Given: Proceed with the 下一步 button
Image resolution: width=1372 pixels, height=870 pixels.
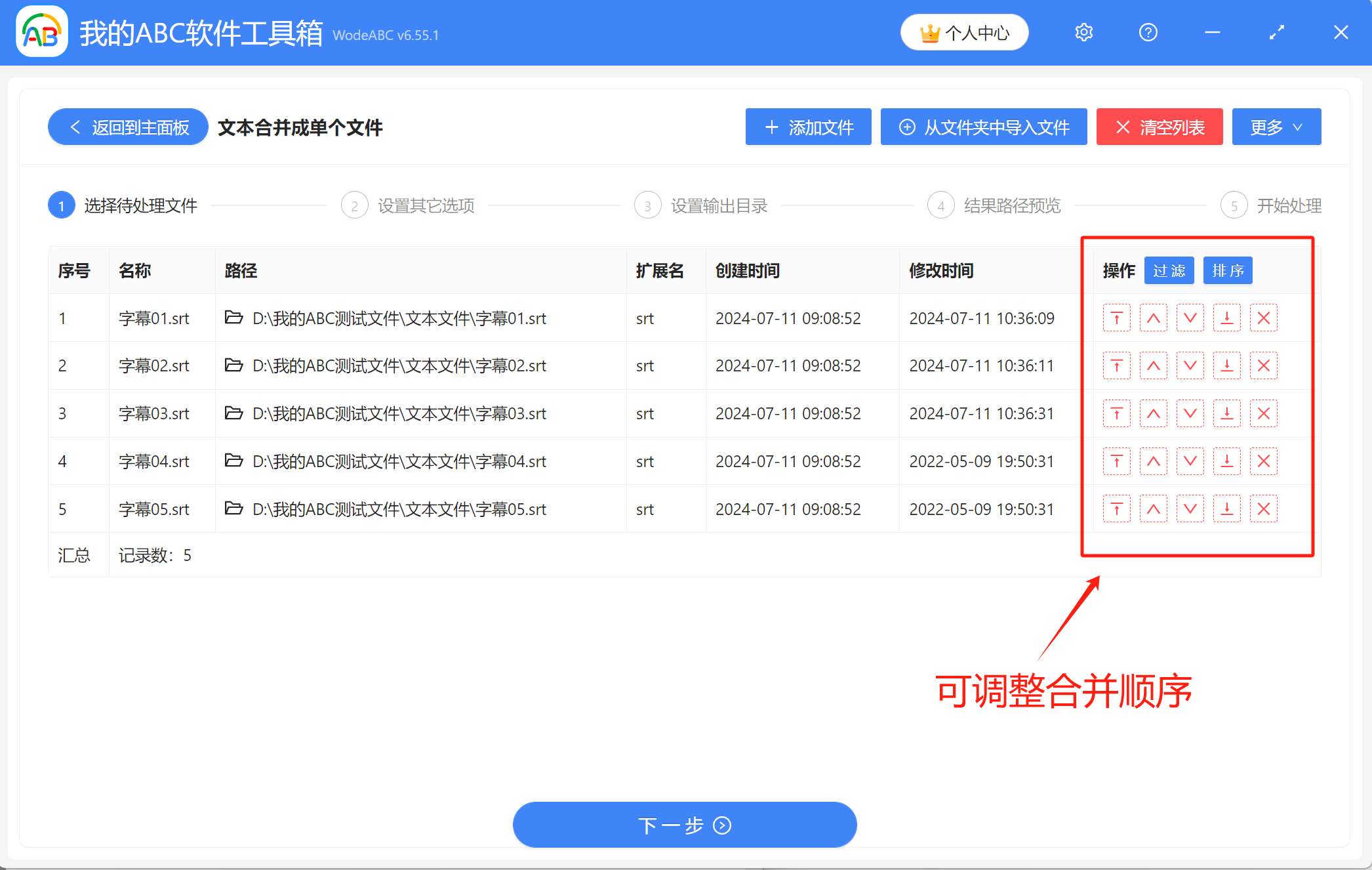Looking at the screenshot, I should [685, 825].
